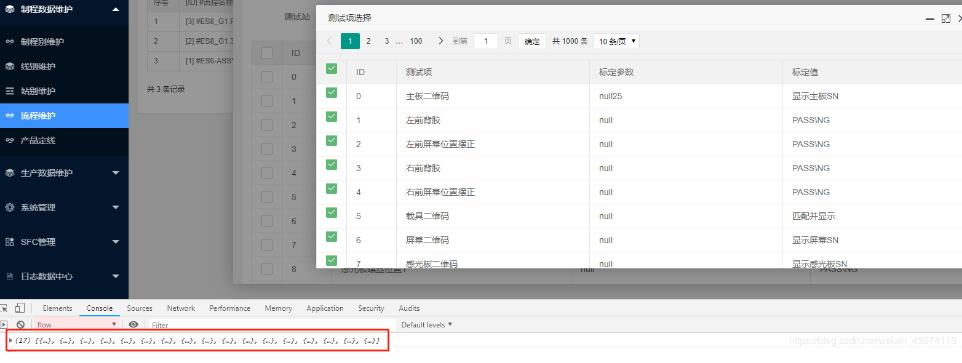Expand the 生产数据维护 sidebar group
The width and height of the screenshot is (962, 363).
point(64,173)
